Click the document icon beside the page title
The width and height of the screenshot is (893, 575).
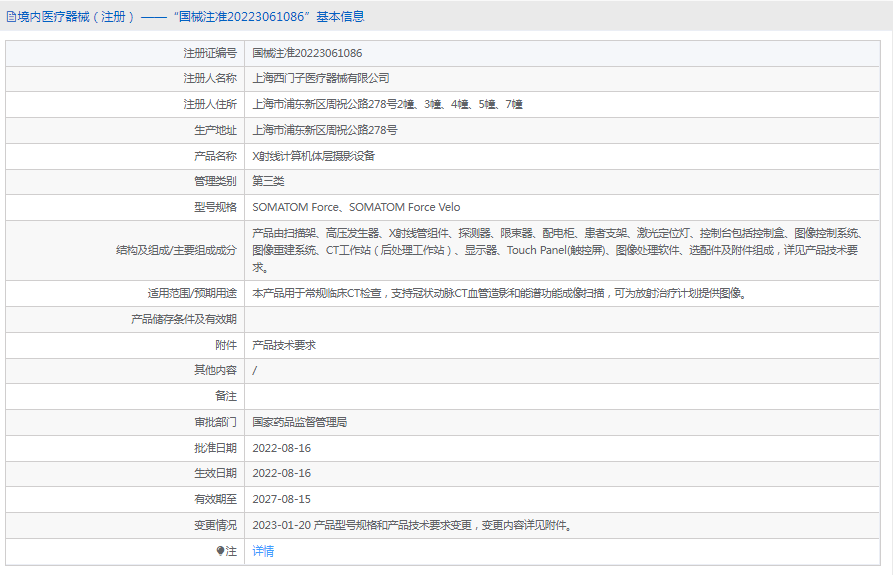point(11,17)
